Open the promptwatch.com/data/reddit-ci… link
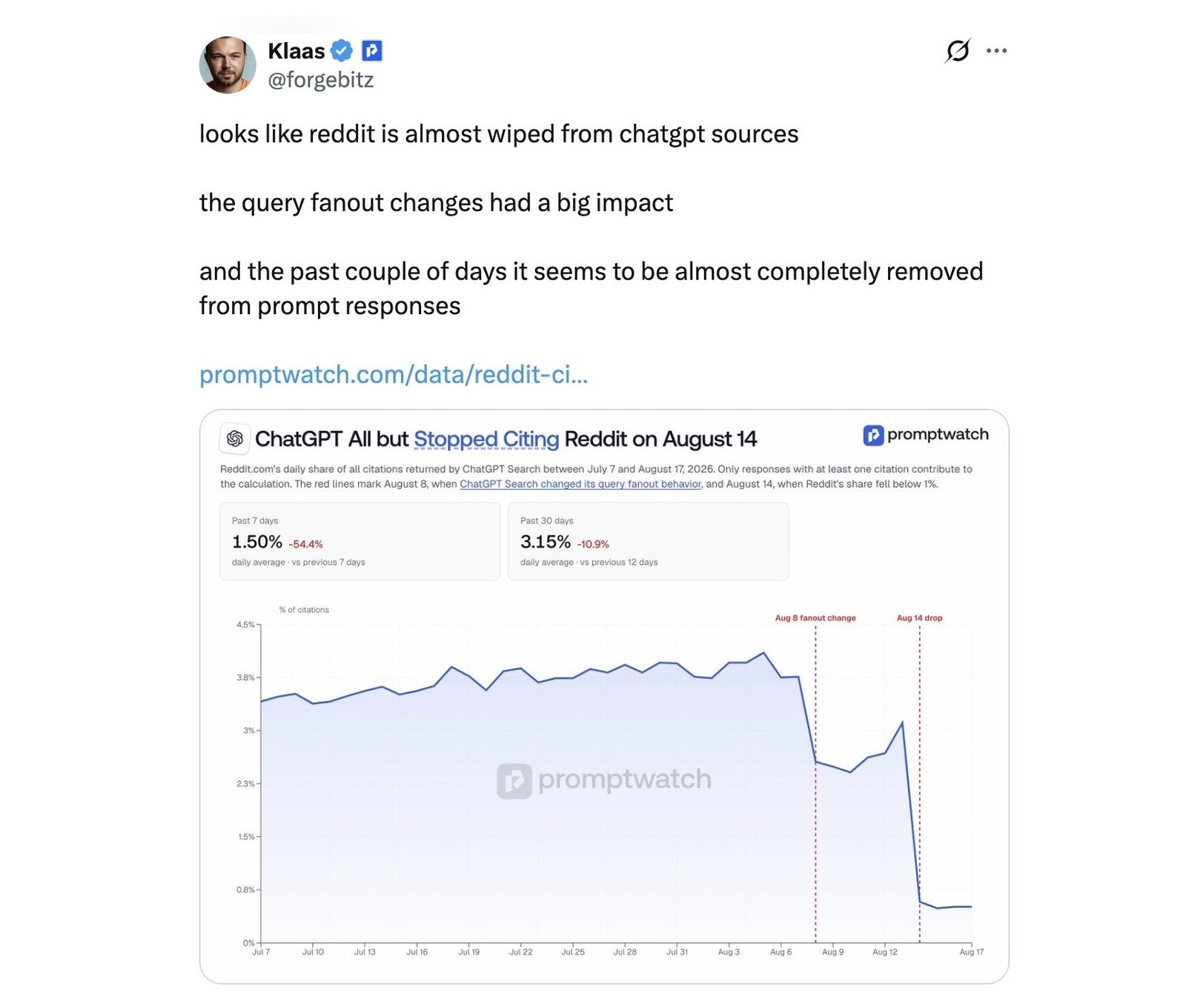Viewport: 1186px width, 1008px height. tap(394, 374)
